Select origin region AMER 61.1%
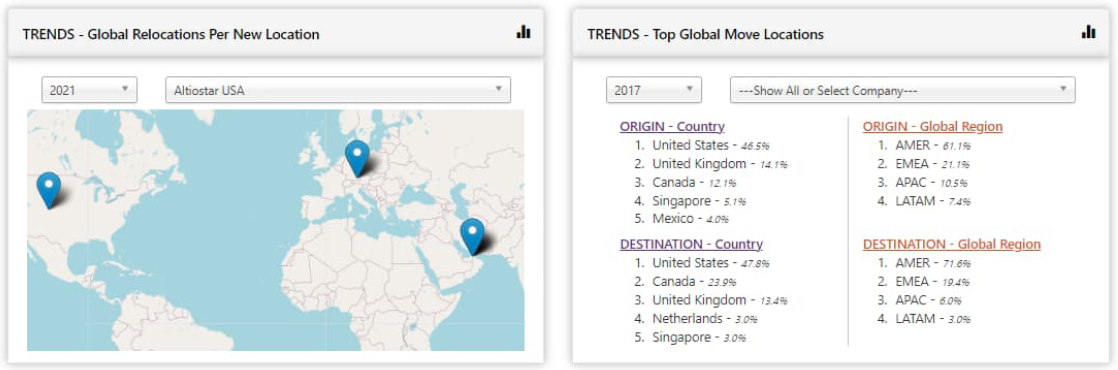 pos(933,145)
